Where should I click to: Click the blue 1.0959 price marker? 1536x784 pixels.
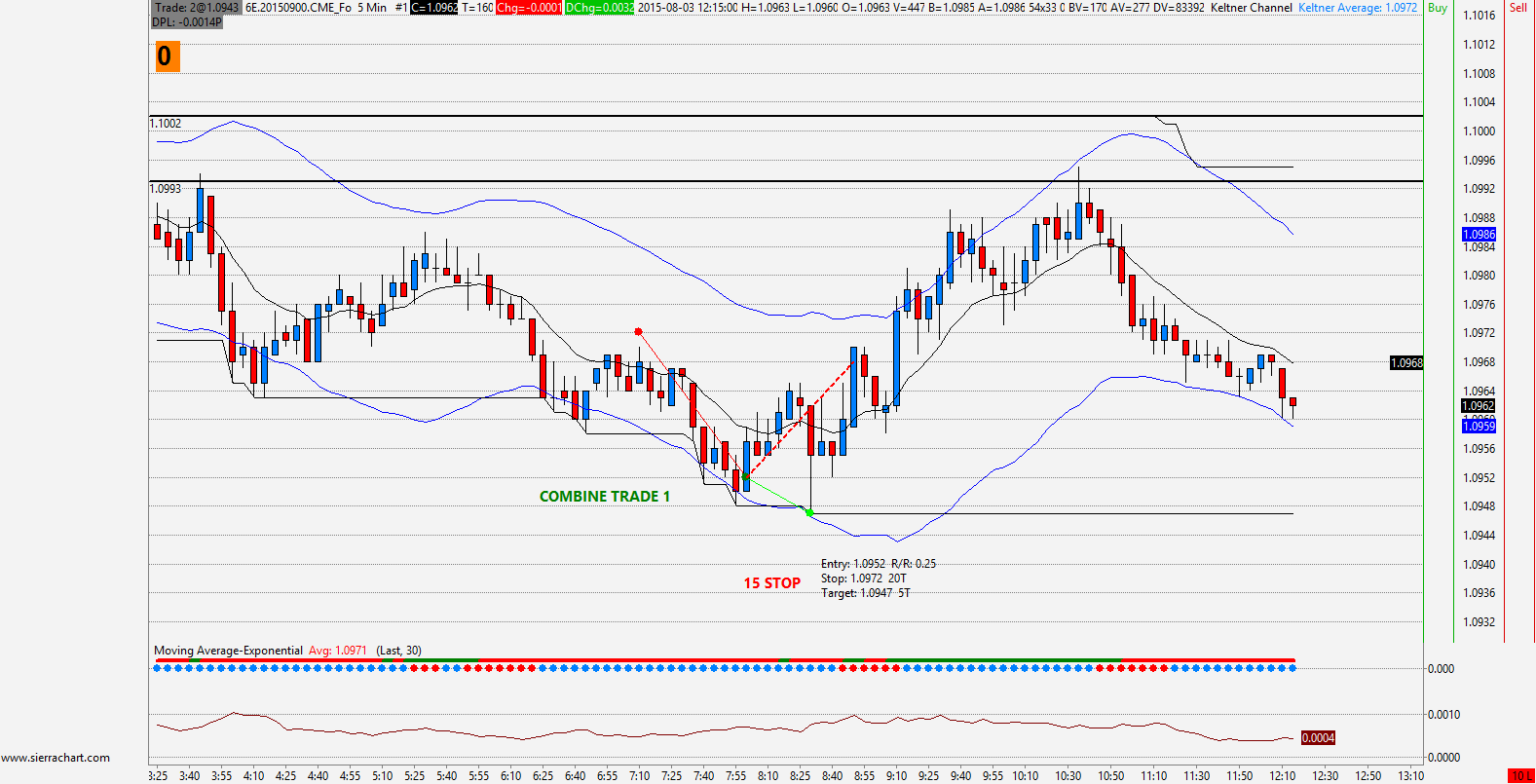pyautogui.click(x=1479, y=427)
